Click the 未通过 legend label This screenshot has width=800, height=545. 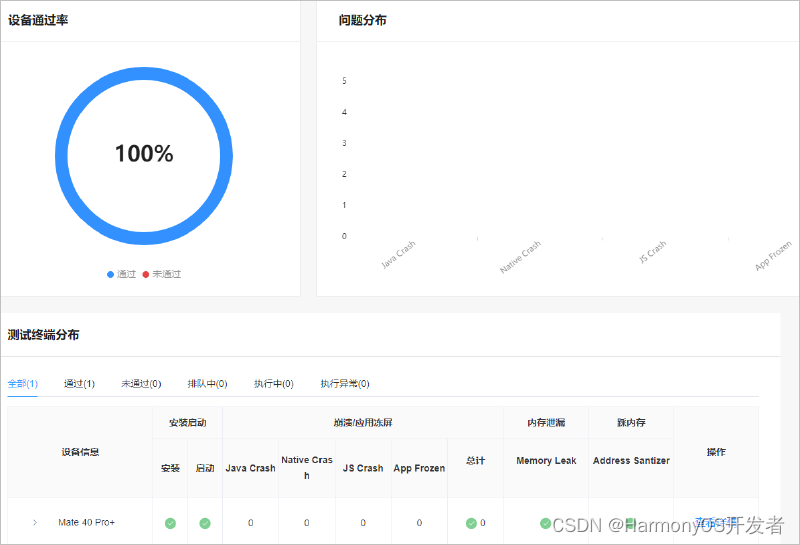click(166, 275)
